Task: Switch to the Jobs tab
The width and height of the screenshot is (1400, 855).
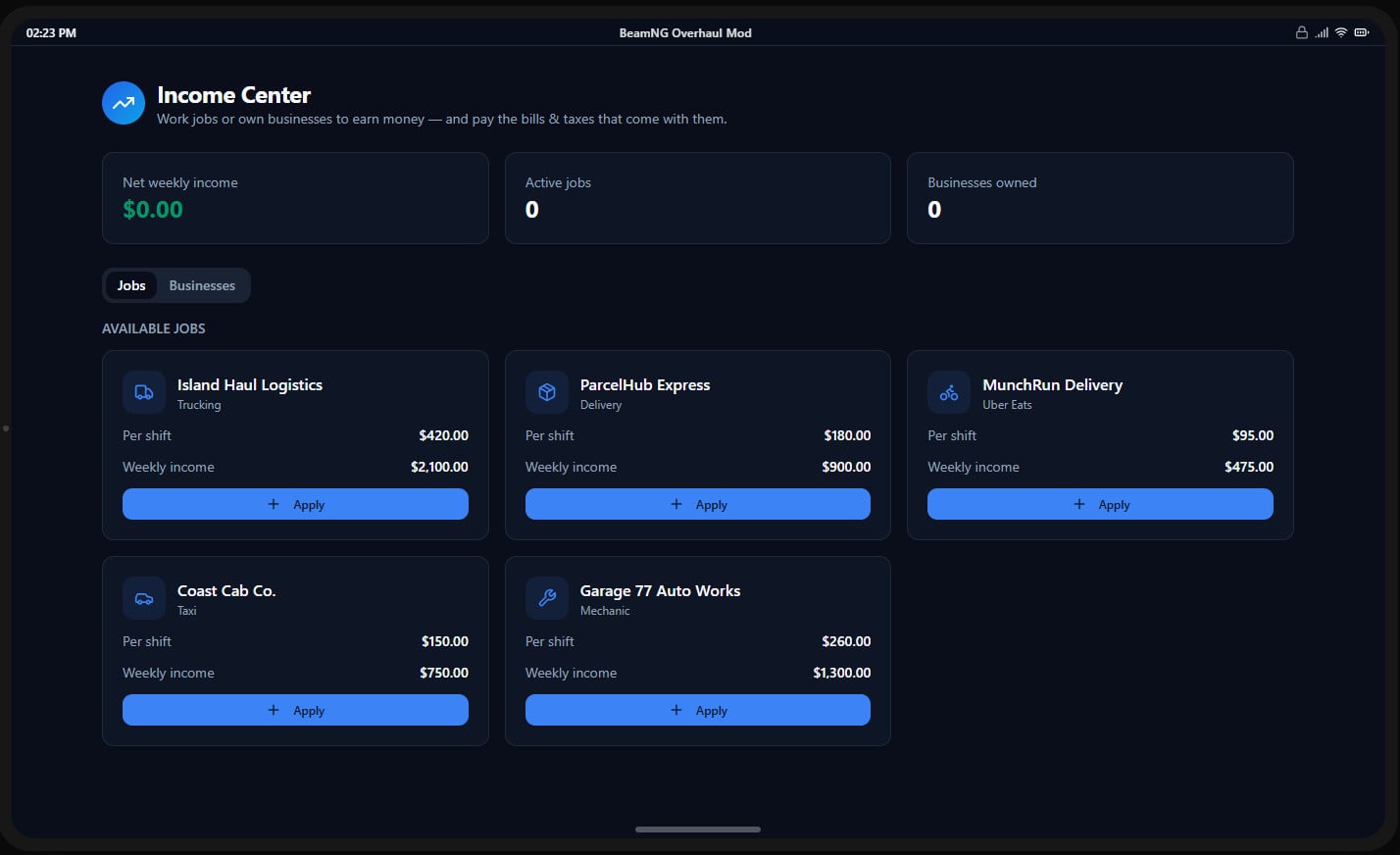Action: click(131, 285)
